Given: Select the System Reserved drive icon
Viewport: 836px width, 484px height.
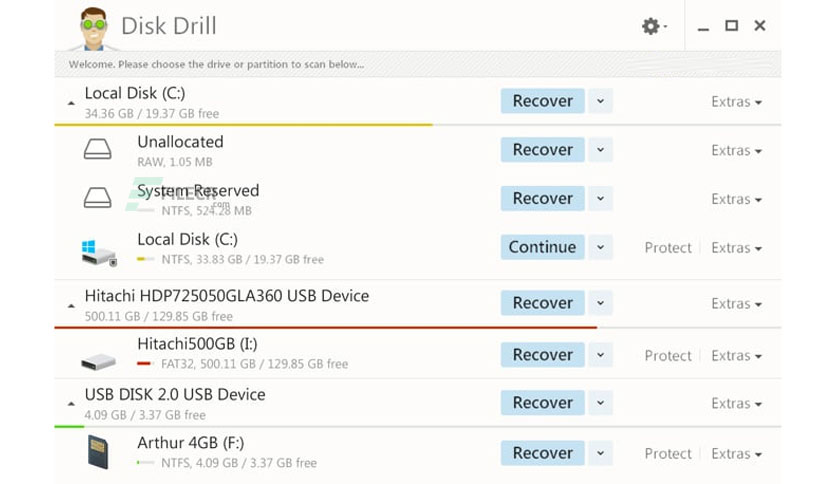Looking at the screenshot, I should [98, 198].
